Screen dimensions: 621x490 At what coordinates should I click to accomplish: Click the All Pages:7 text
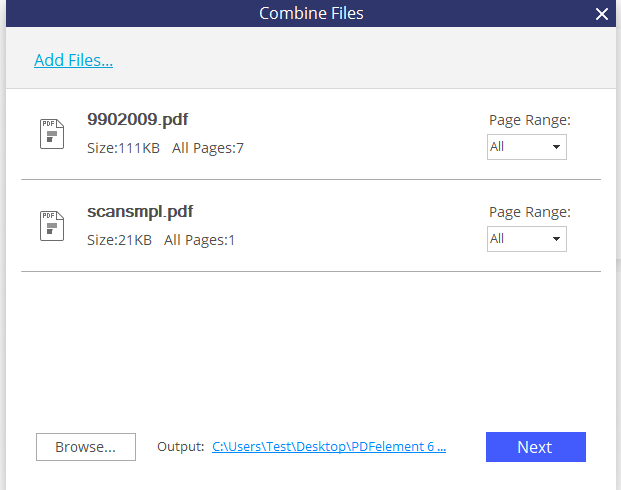208,148
